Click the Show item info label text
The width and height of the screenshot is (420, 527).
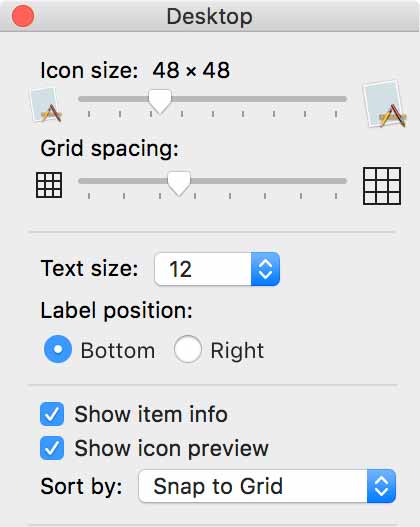pos(151,414)
